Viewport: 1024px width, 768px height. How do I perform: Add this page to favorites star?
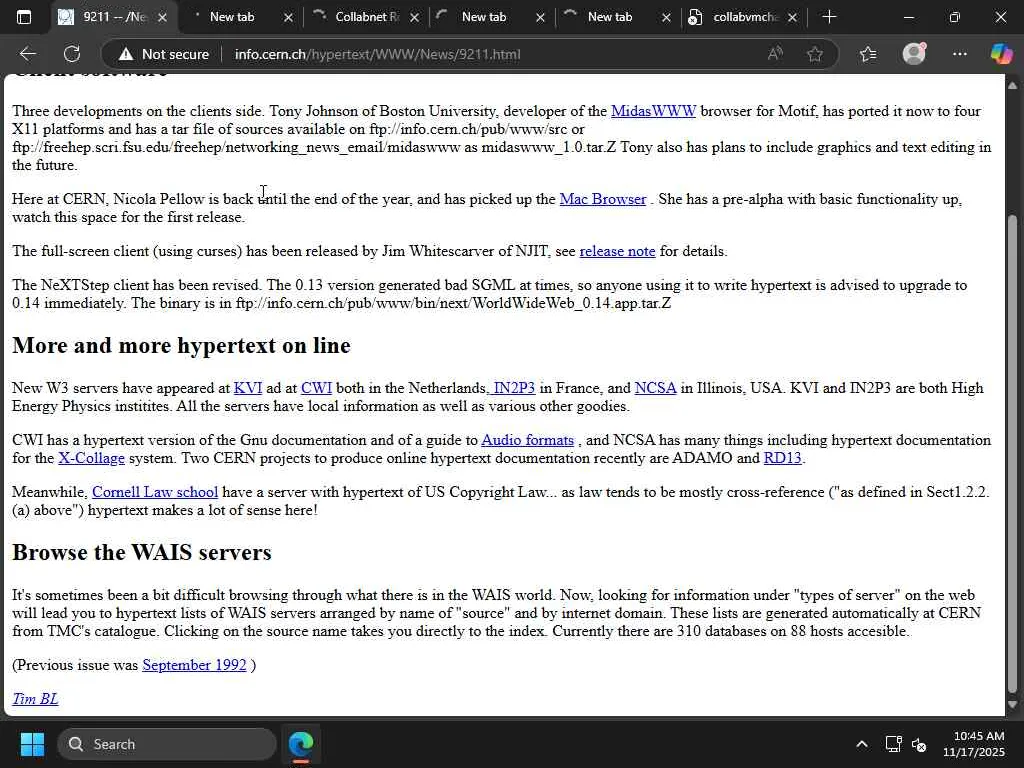coord(814,54)
